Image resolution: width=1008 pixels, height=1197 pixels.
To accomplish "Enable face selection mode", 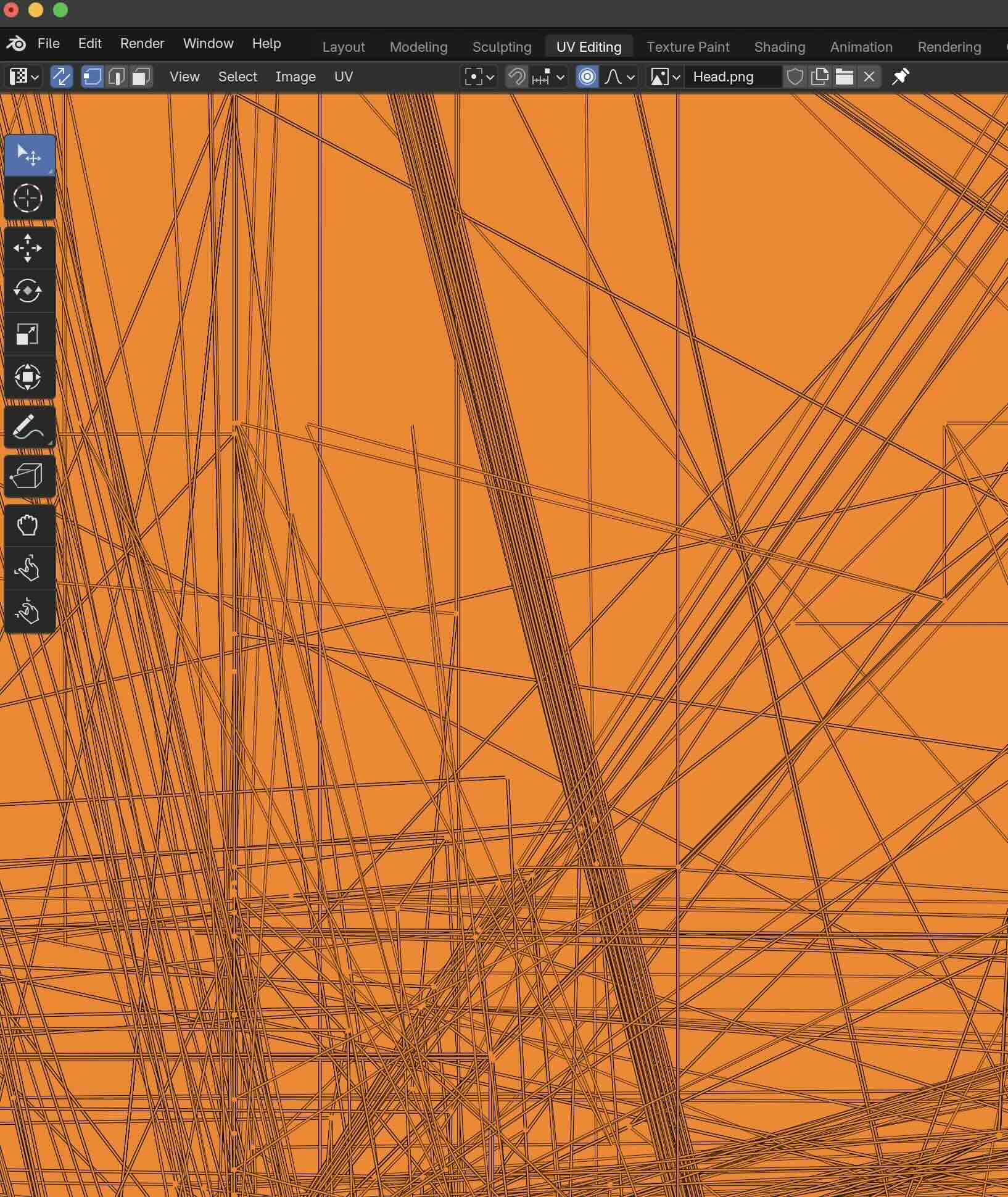I will [x=141, y=77].
